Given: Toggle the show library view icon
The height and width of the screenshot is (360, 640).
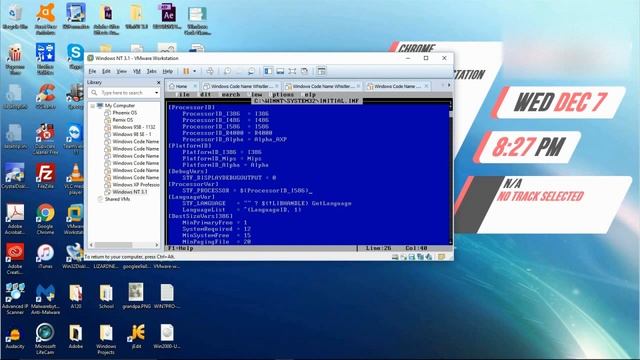Looking at the screenshot, I should pyautogui.click(x=268, y=71).
